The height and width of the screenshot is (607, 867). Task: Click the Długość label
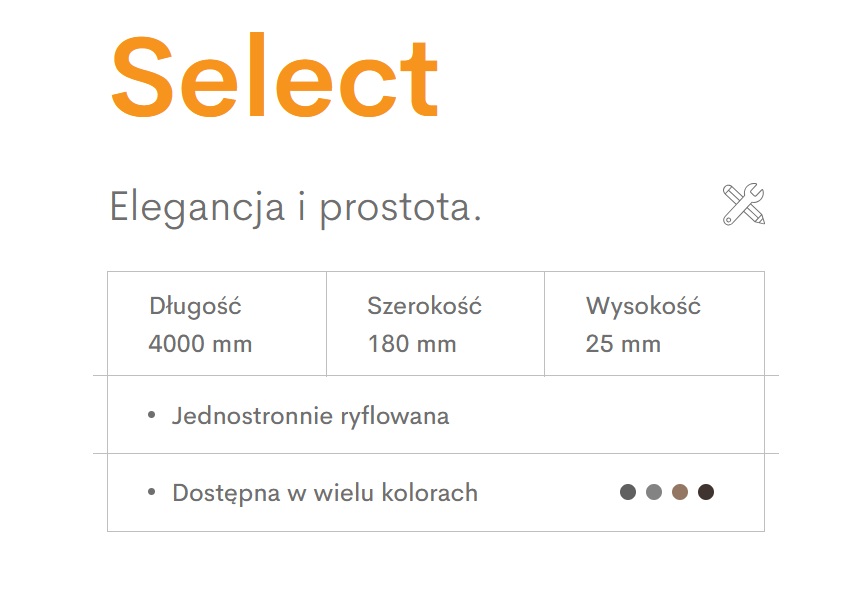(195, 306)
